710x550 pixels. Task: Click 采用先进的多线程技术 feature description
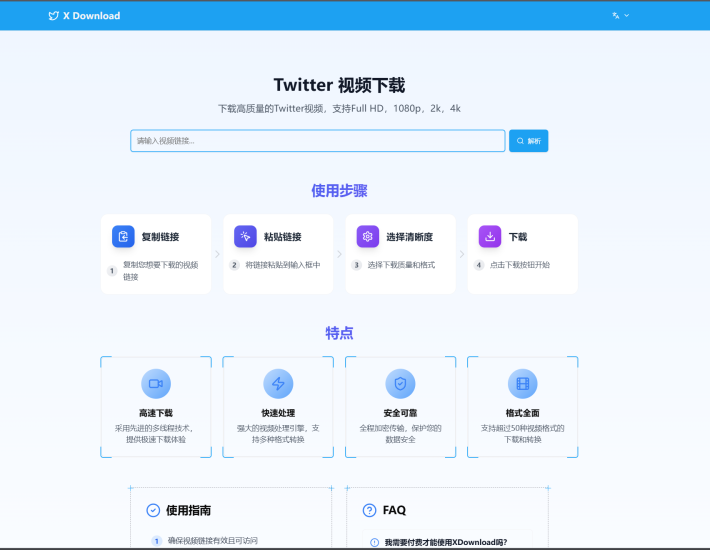[156, 434]
